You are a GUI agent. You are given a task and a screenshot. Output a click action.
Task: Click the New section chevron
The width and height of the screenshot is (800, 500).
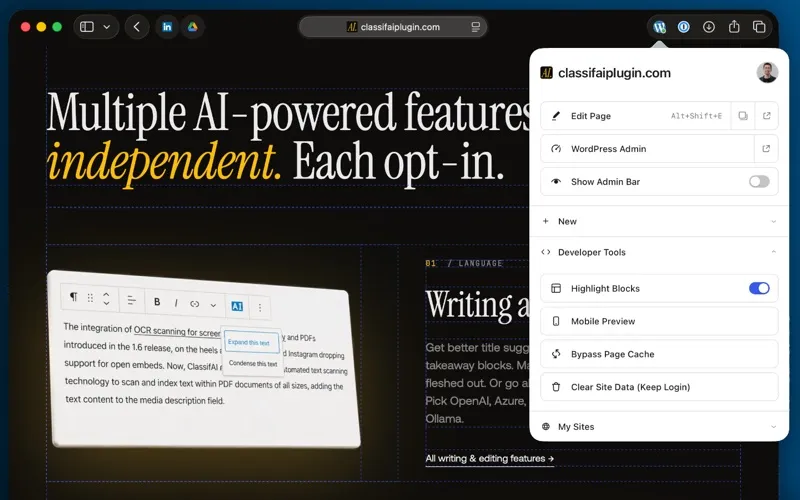773,221
